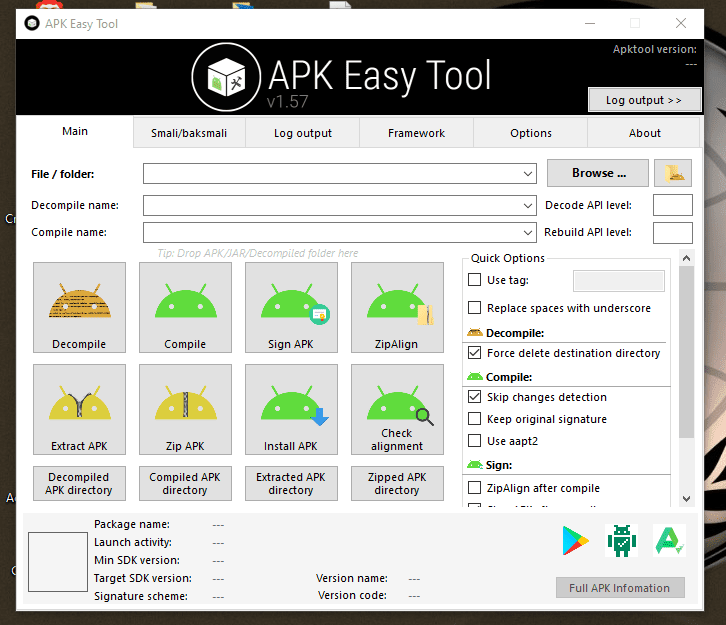Click the Install APK icon button
The width and height of the screenshot is (726, 625).
point(291,409)
